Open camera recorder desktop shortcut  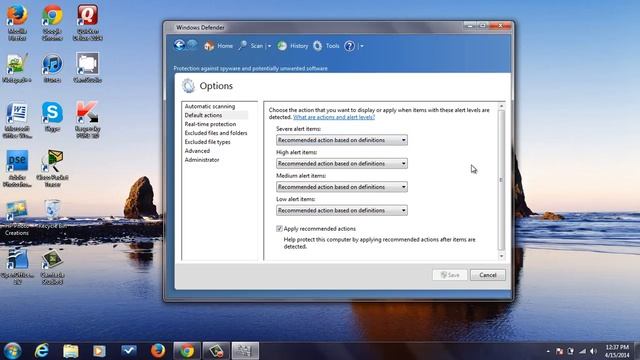[87, 69]
